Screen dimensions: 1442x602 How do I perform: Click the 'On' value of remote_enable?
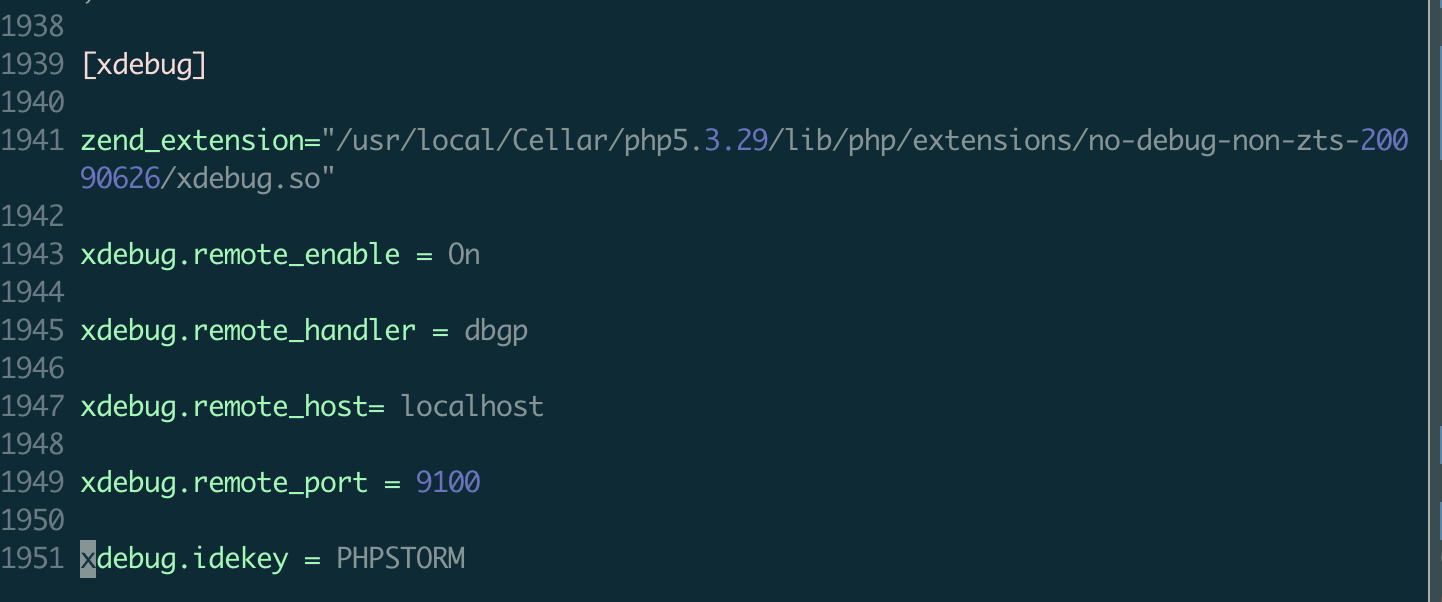point(463,255)
